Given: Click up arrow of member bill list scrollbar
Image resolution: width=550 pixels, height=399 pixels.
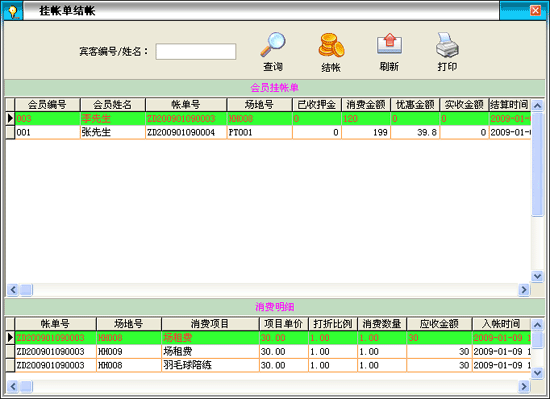Looking at the screenshot, I should click(537, 105).
